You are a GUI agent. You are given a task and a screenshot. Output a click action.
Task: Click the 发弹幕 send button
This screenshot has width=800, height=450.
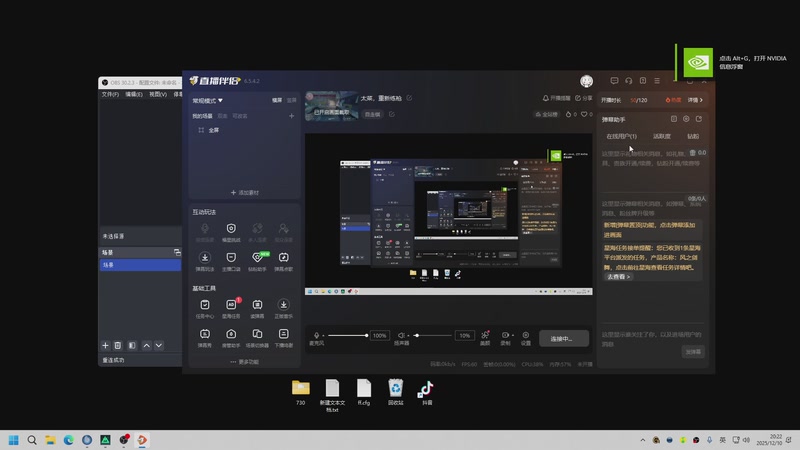(693, 352)
